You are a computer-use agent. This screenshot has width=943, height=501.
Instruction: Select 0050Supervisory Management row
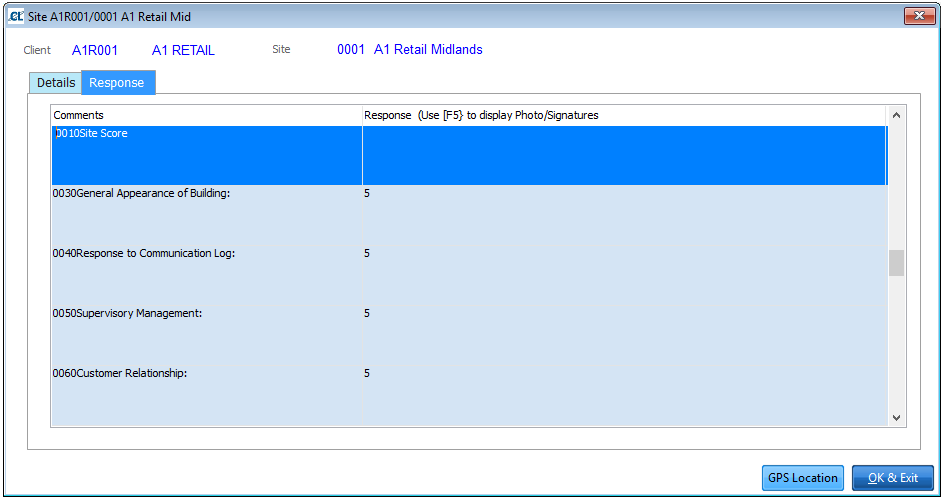[x=469, y=335]
